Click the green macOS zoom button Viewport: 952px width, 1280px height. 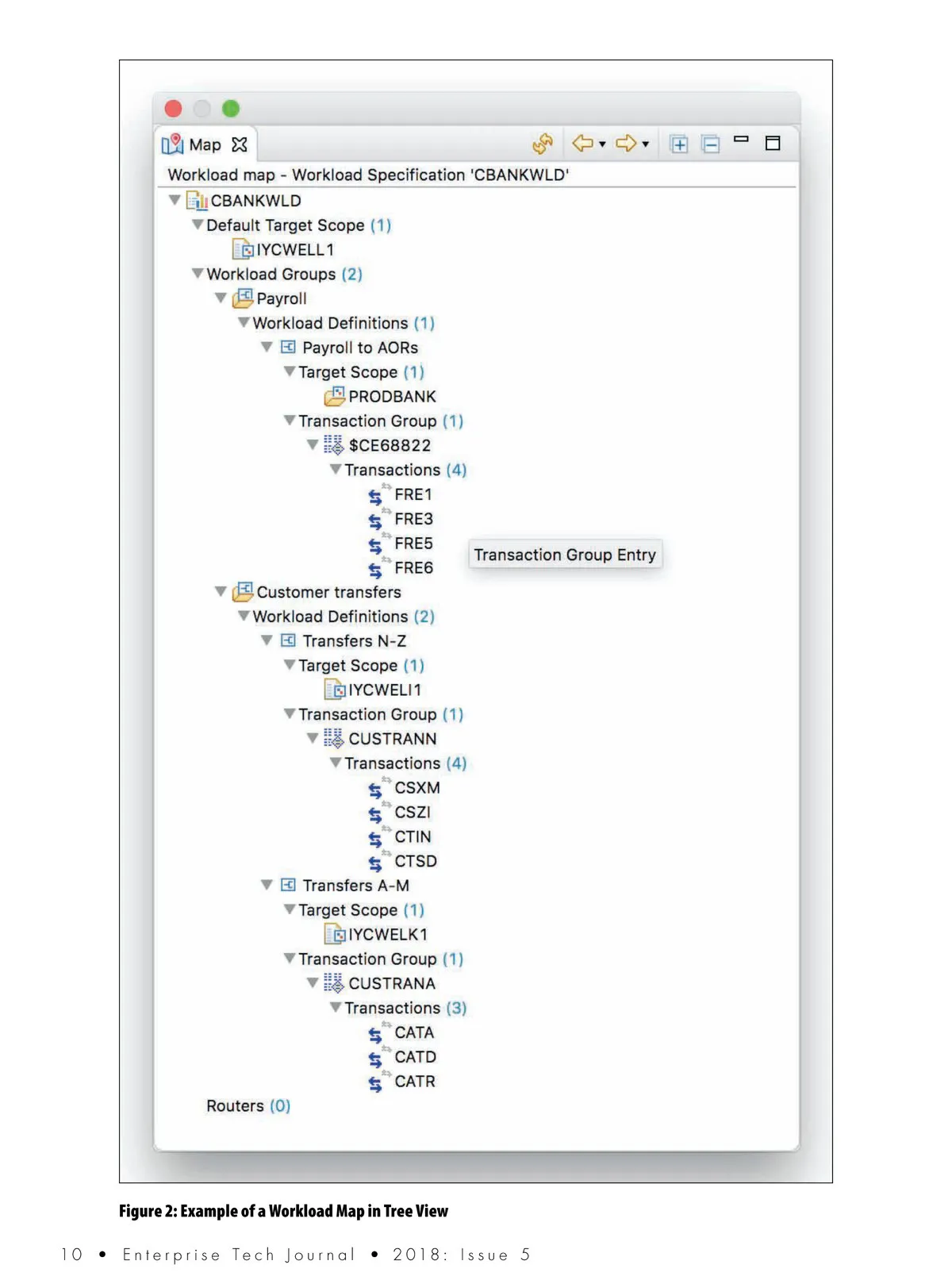click(231, 109)
